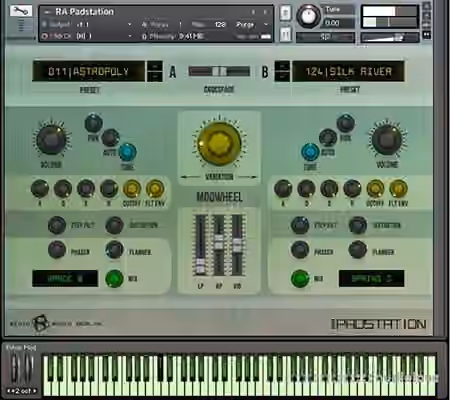Click layer B Phaser knob
Viewport: 450px width, 400px height.
(300, 250)
